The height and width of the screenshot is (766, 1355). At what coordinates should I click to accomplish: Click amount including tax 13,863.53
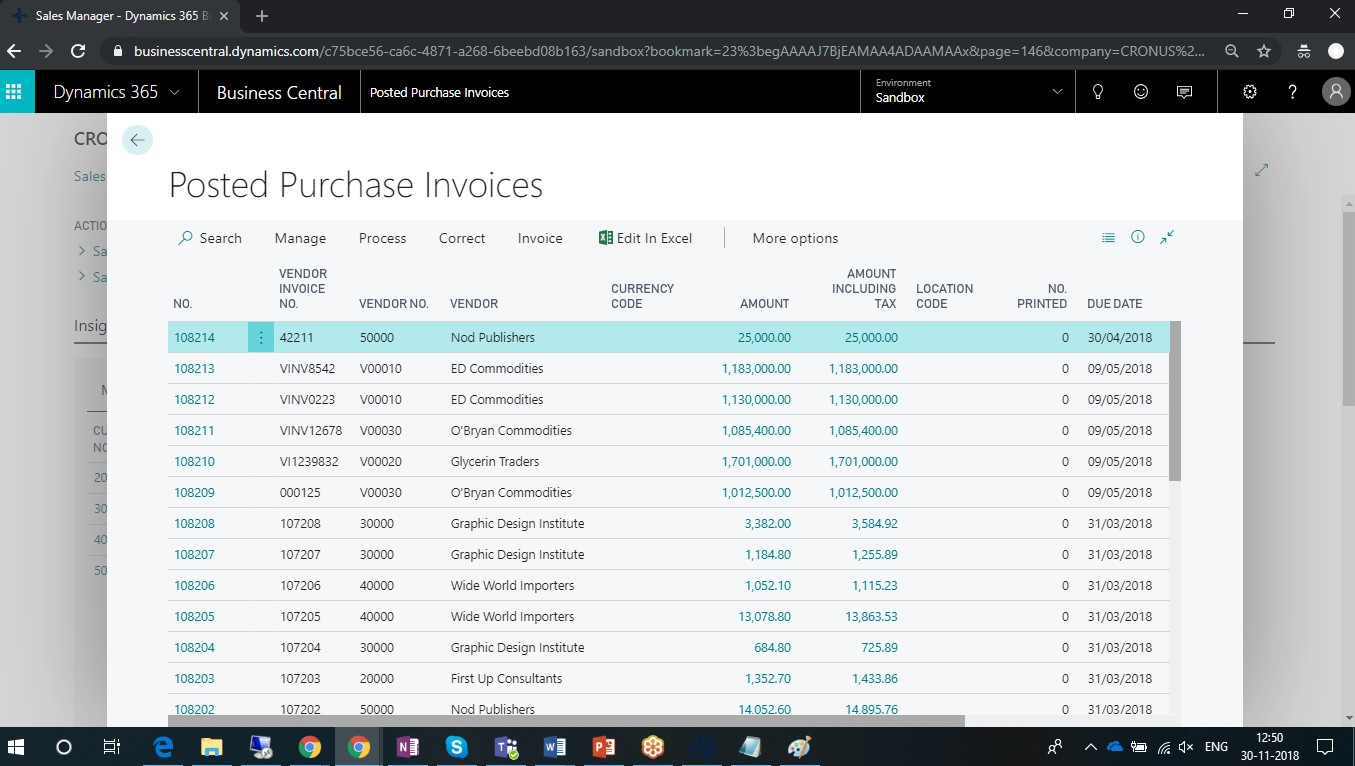point(871,617)
